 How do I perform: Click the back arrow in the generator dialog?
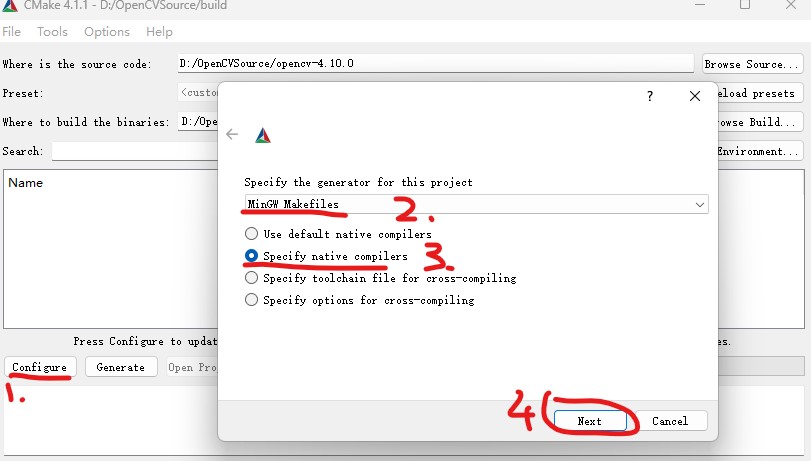(232, 135)
